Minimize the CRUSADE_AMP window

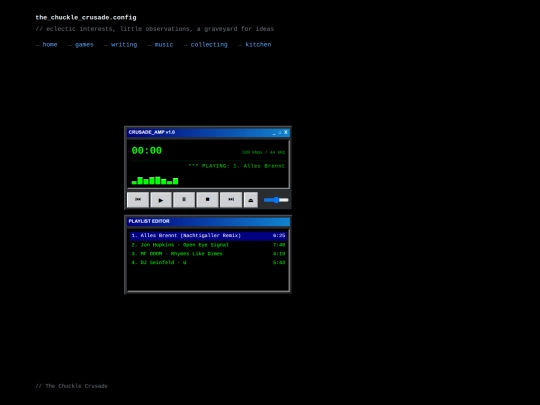click(x=274, y=133)
